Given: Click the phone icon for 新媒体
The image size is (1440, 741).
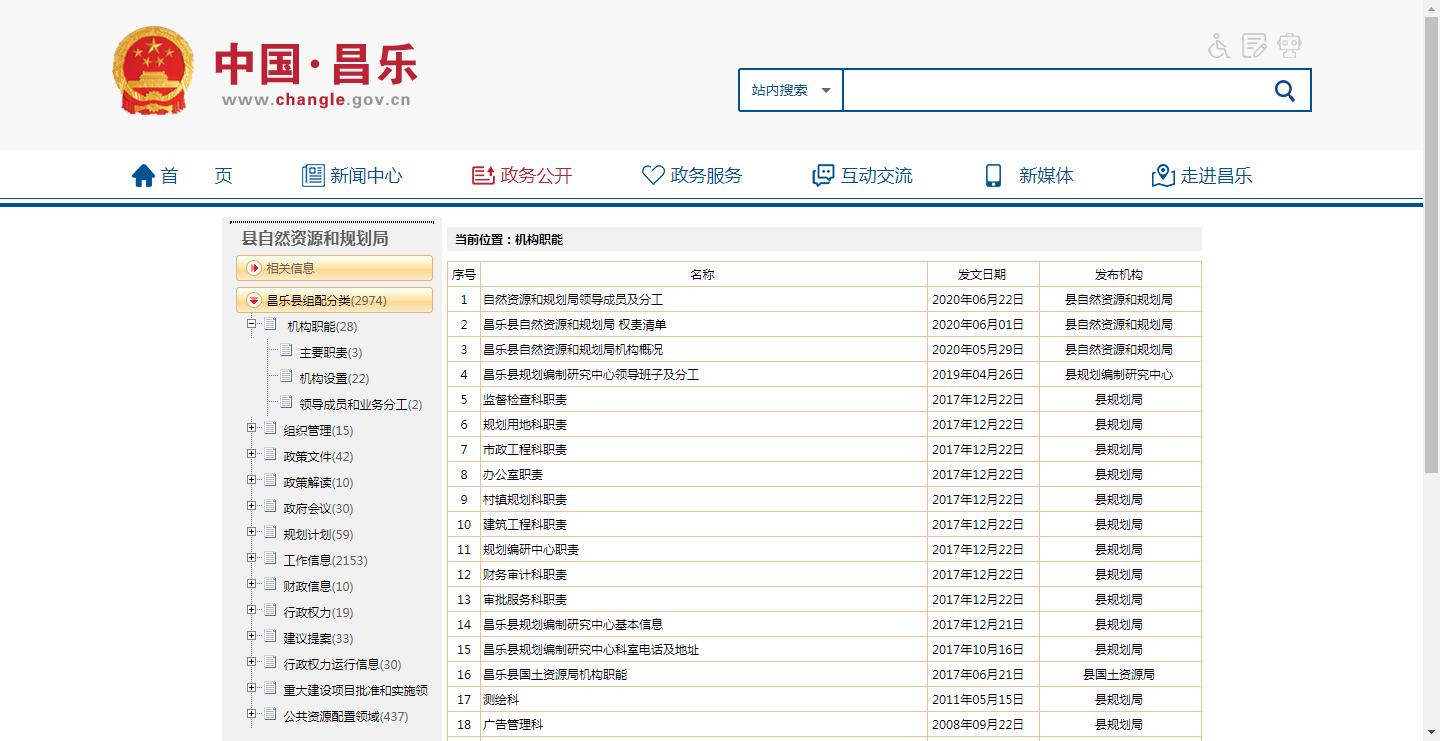Looking at the screenshot, I should [993, 176].
